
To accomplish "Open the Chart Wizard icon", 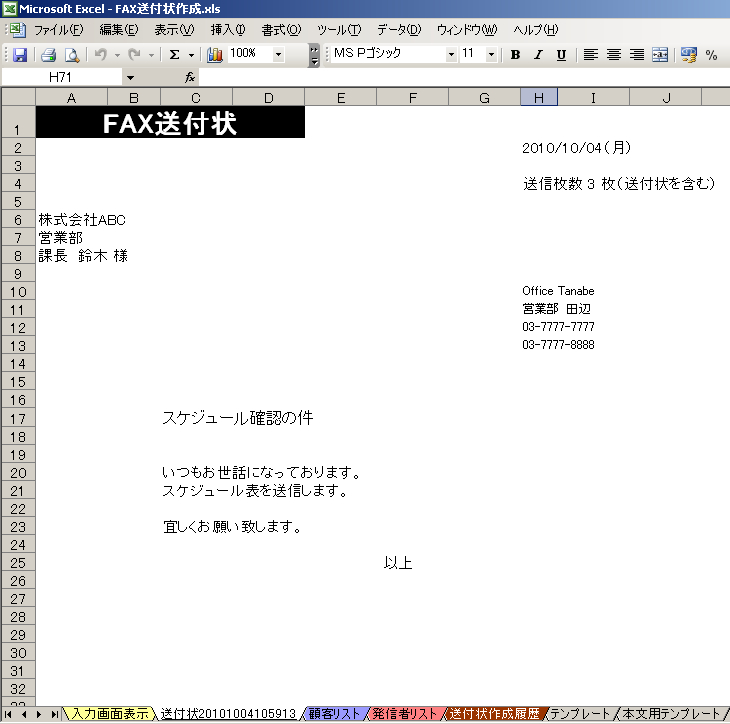I will pos(215,54).
